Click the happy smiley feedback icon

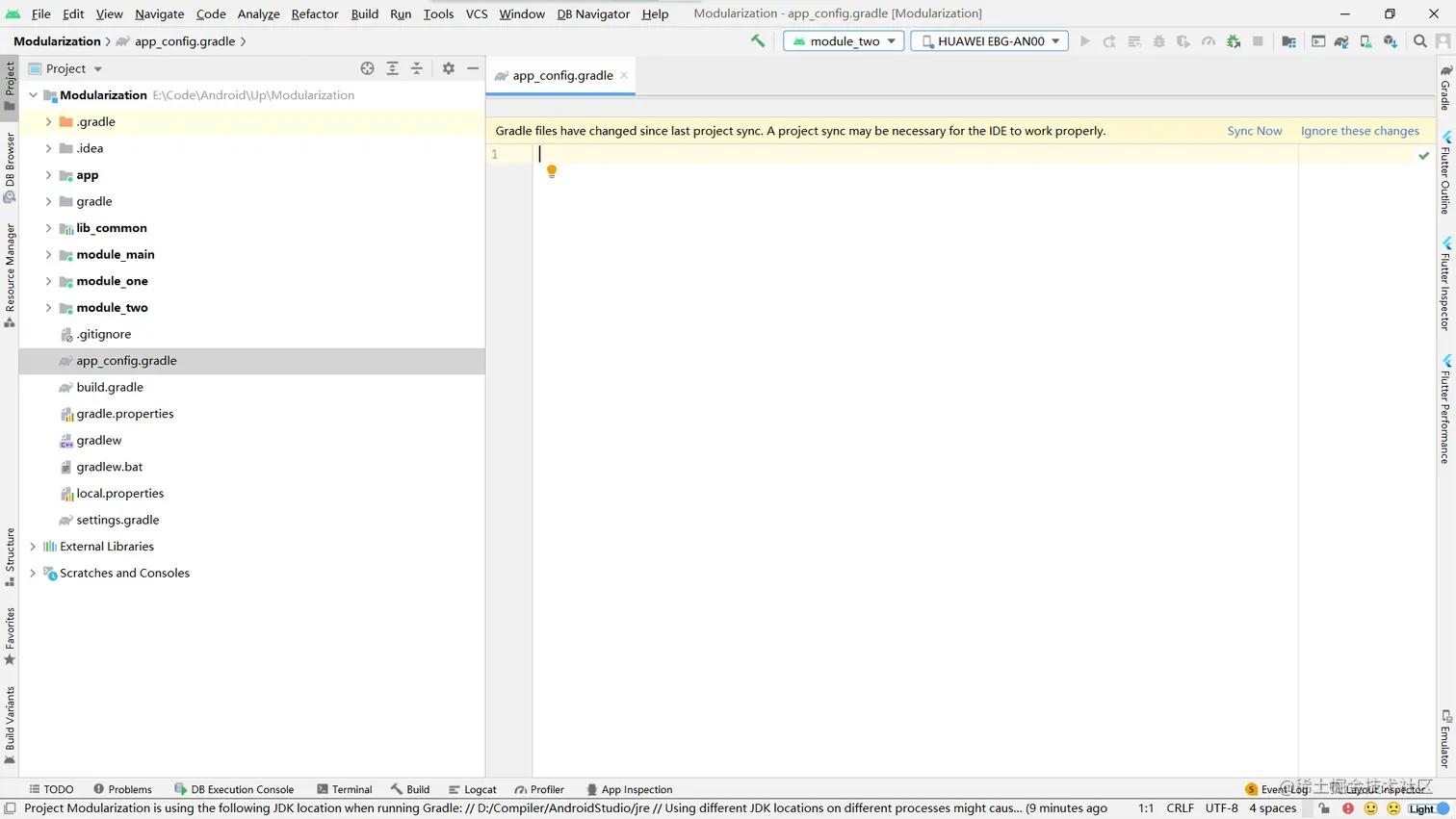tap(1371, 808)
